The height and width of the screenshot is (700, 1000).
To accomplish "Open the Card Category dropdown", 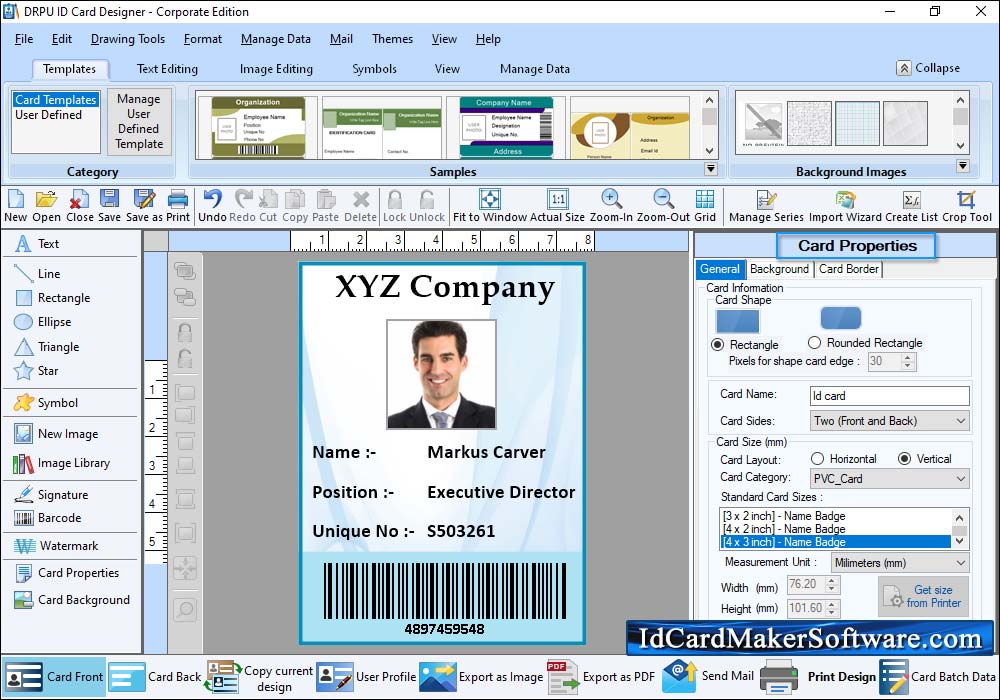I will coord(889,479).
